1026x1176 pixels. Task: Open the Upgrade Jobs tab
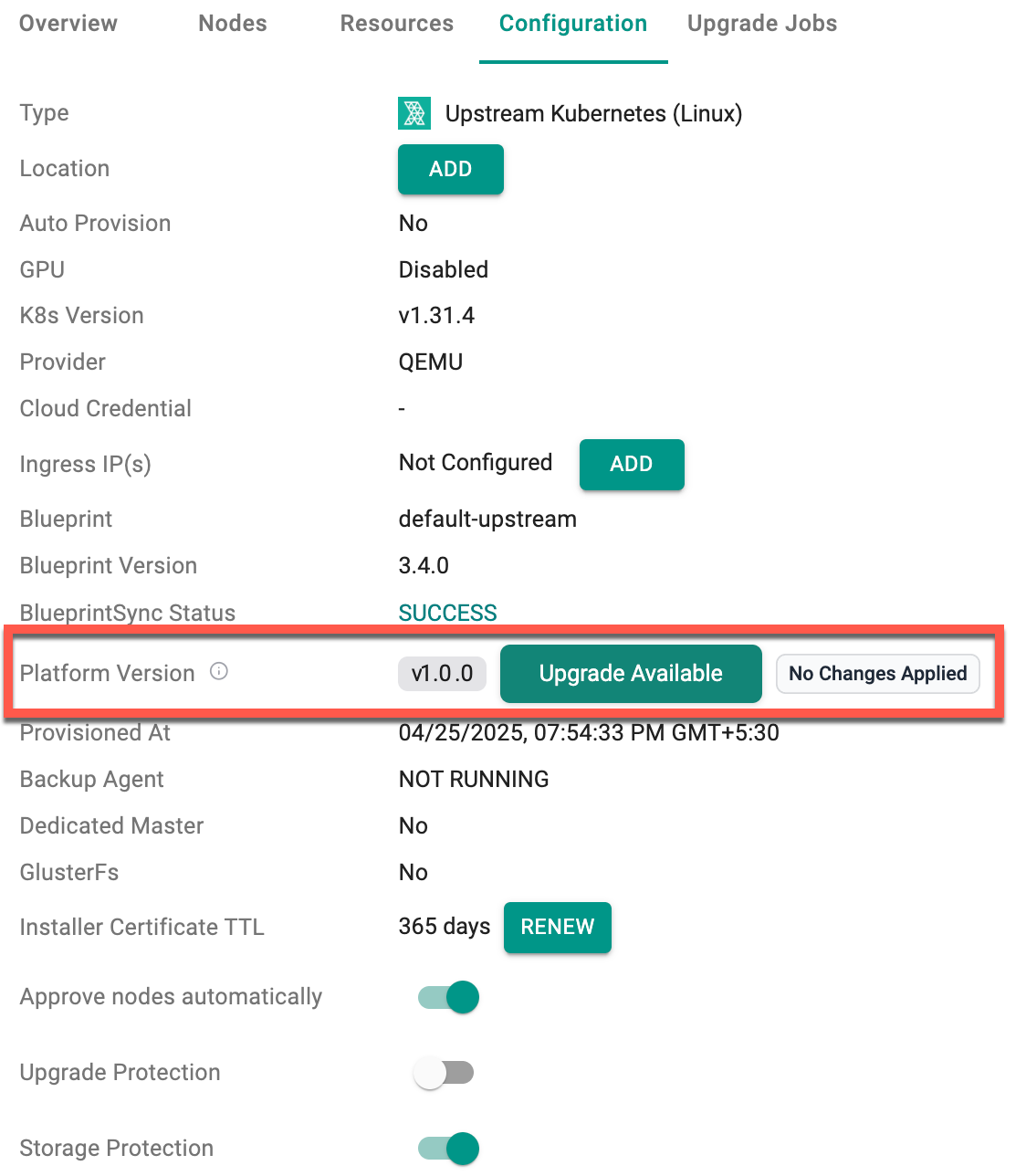(x=762, y=24)
